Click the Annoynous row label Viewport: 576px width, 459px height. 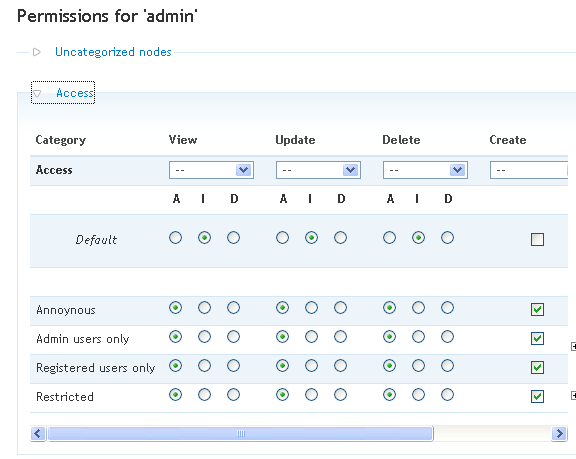click(66, 310)
